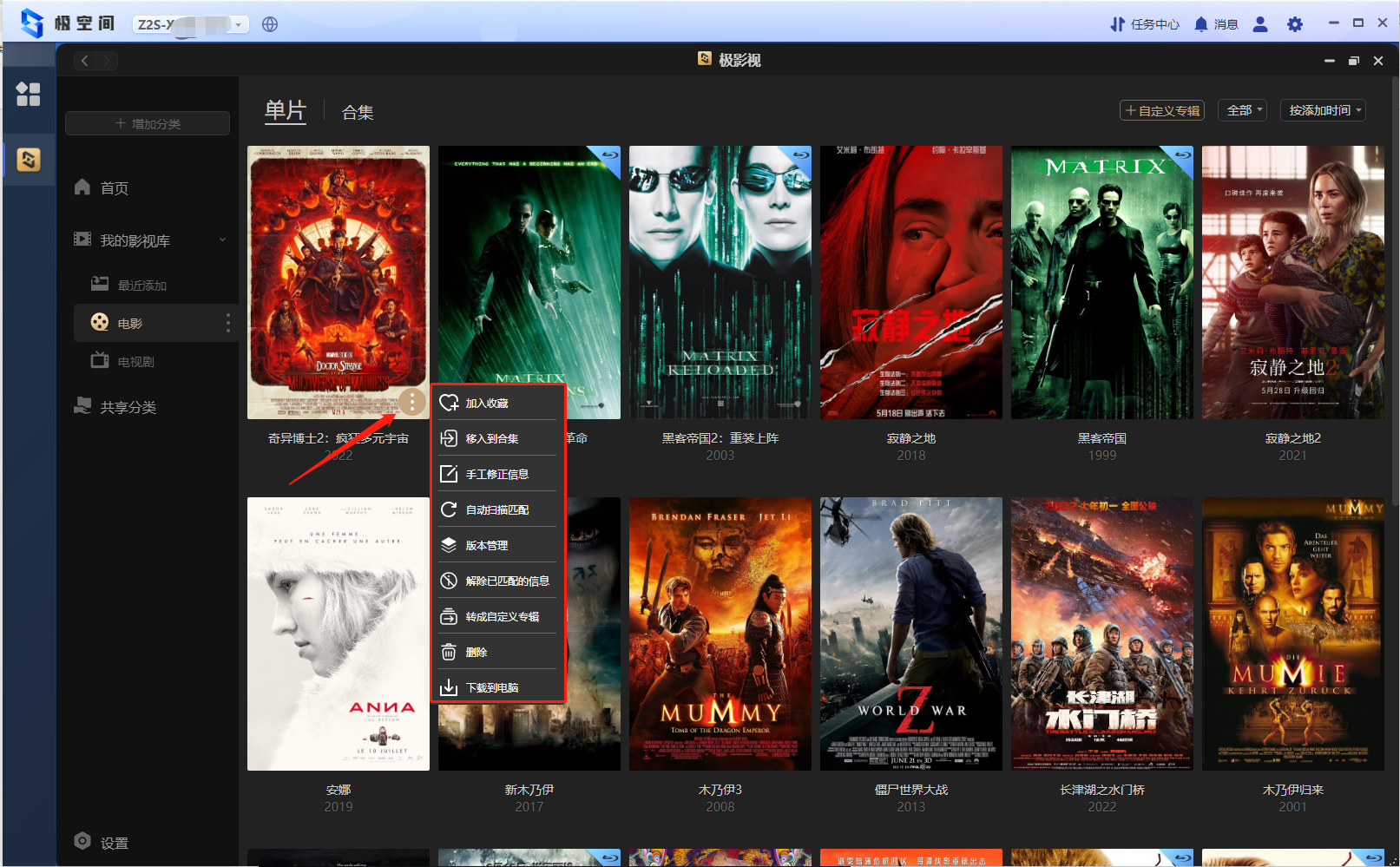Expand the 全部 filter dropdown

[x=1245, y=110]
